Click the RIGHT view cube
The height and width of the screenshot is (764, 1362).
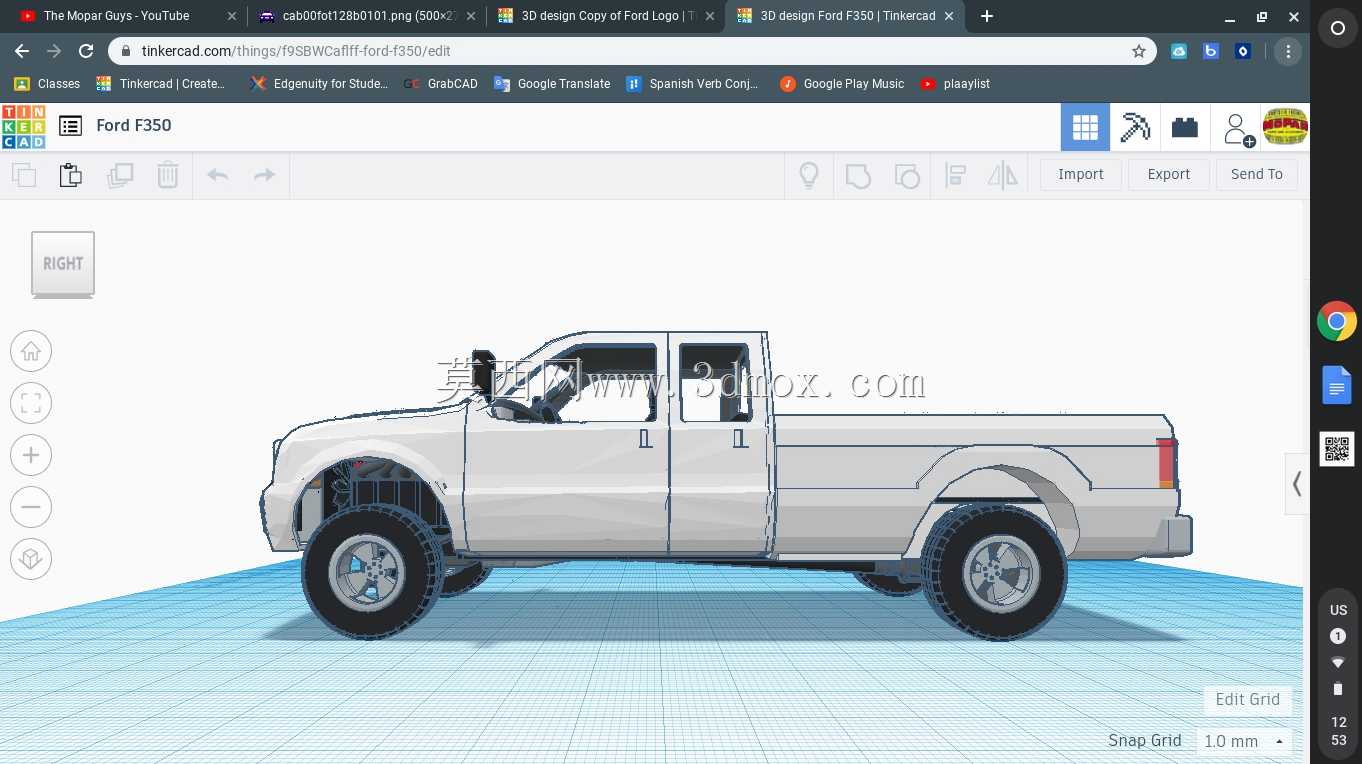63,264
